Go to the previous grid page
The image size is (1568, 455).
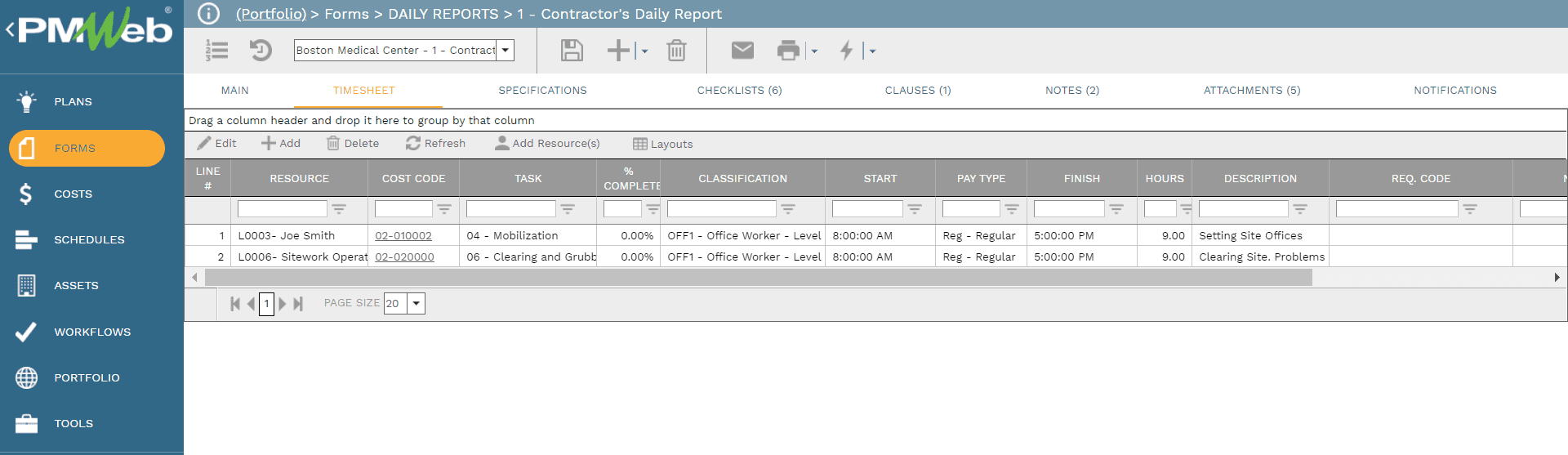pos(251,304)
